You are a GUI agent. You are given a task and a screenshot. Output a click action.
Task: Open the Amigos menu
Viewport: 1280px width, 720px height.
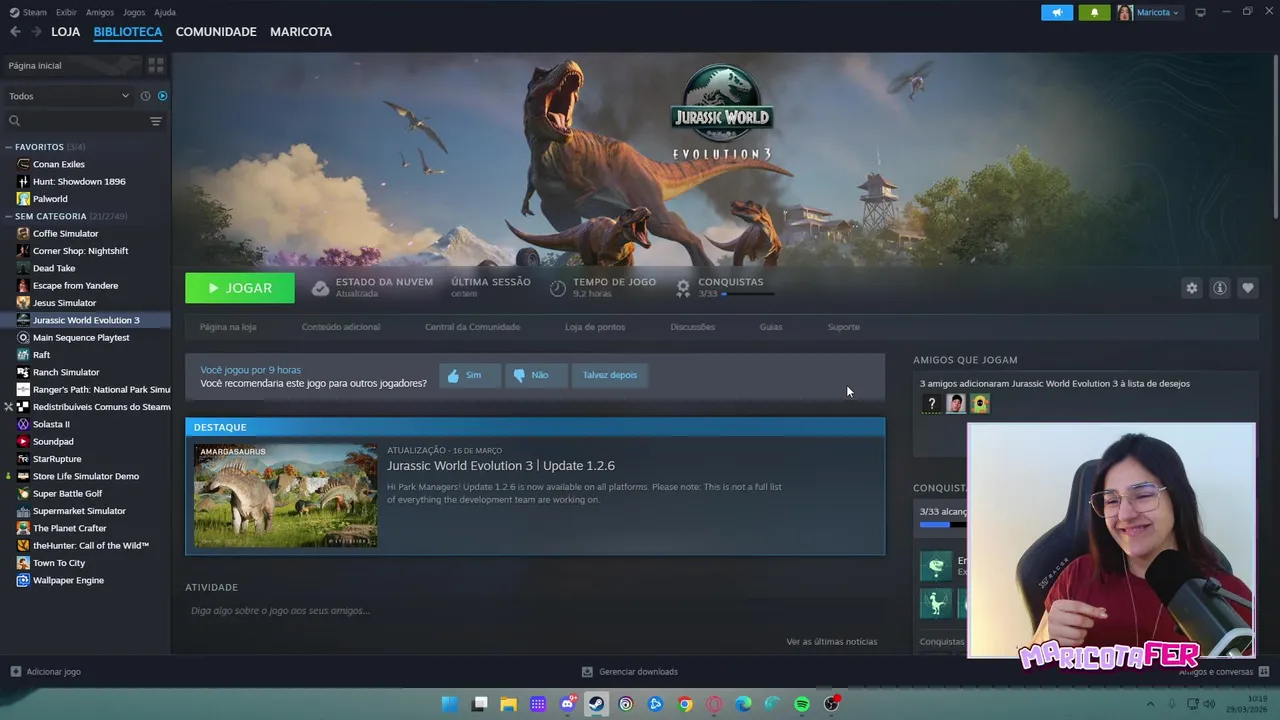click(x=100, y=12)
